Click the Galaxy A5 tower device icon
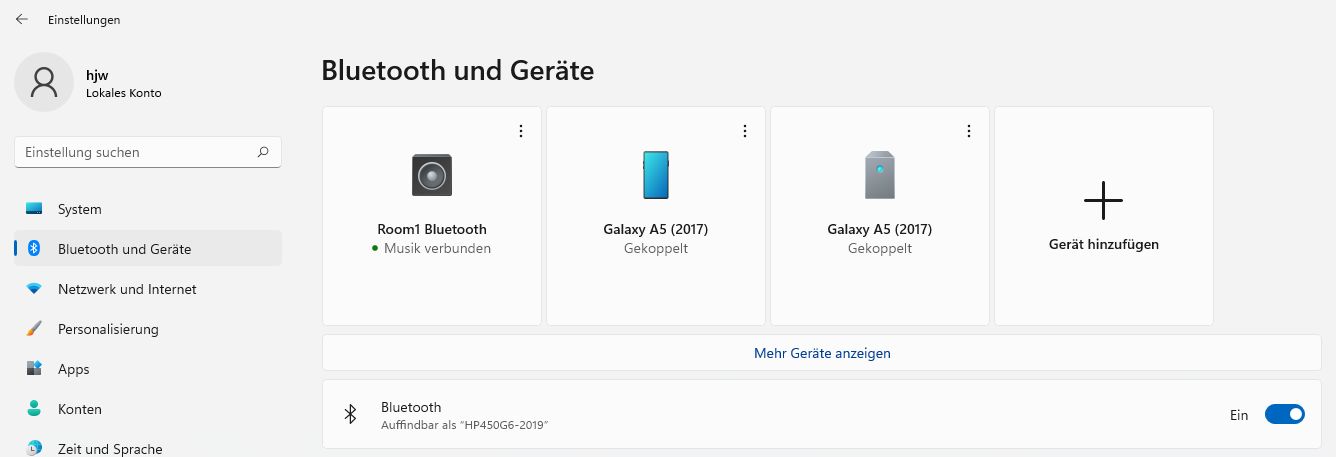Image resolution: width=1336 pixels, height=457 pixels. pos(880,175)
